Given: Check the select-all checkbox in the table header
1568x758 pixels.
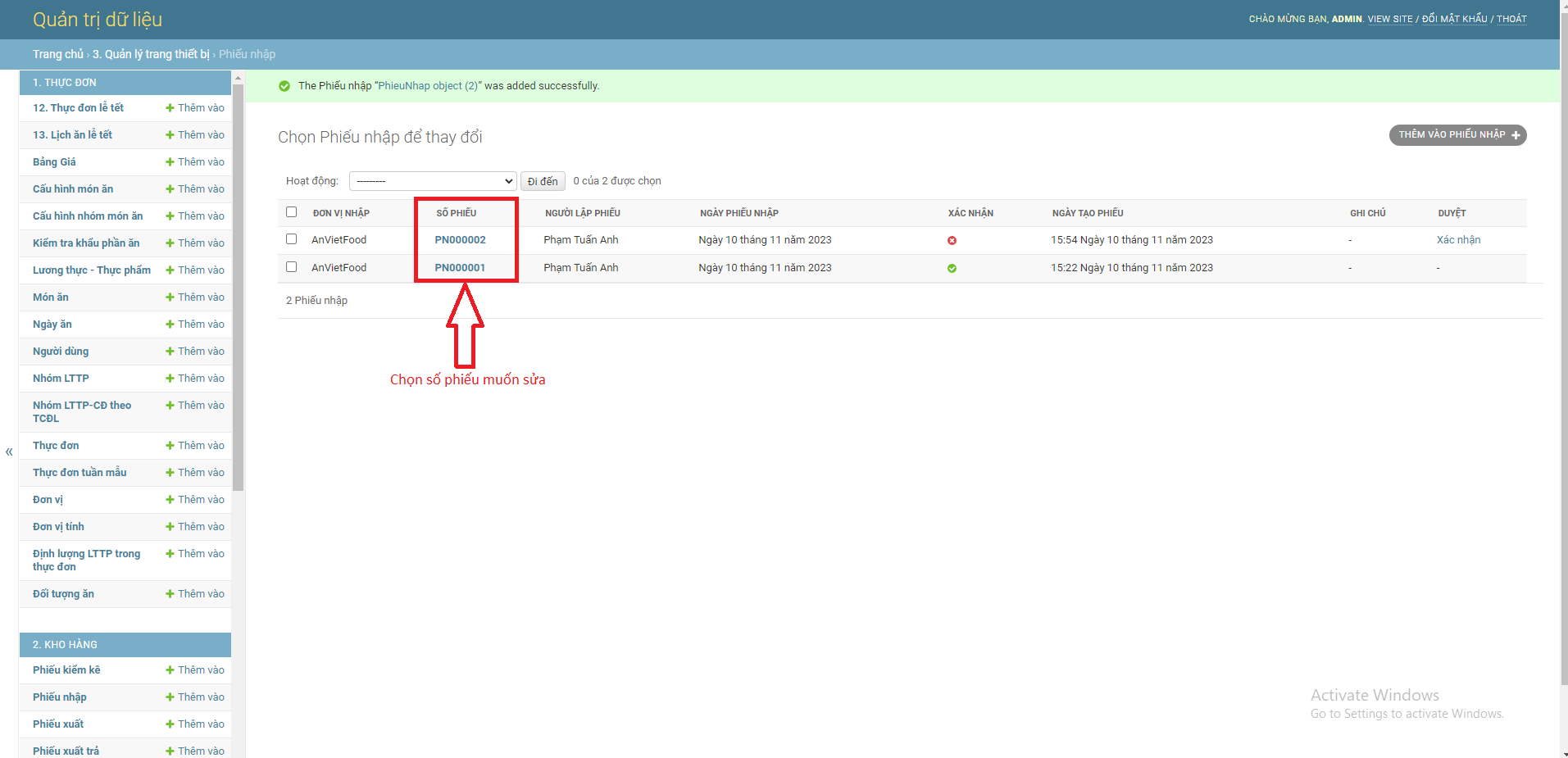Looking at the screenshot, I should 291,211.
